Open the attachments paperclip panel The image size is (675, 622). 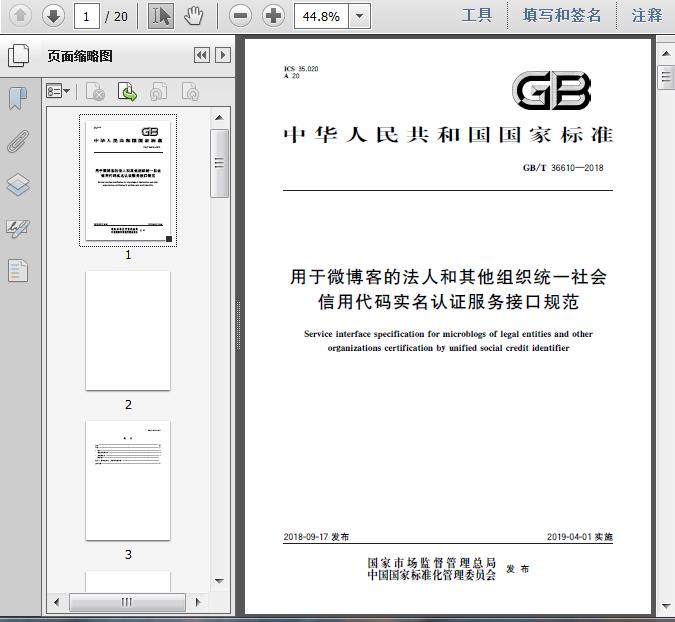(x=18, y=141)
